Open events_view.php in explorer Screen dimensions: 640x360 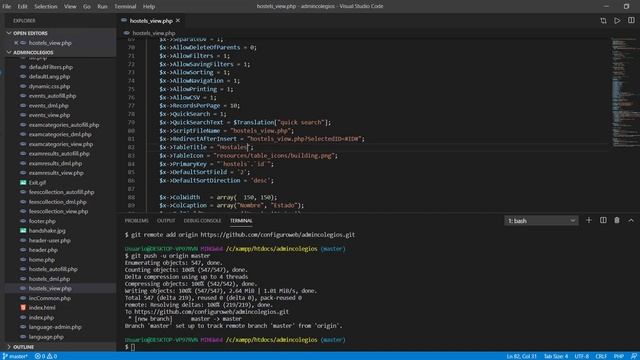coord(49,115)
